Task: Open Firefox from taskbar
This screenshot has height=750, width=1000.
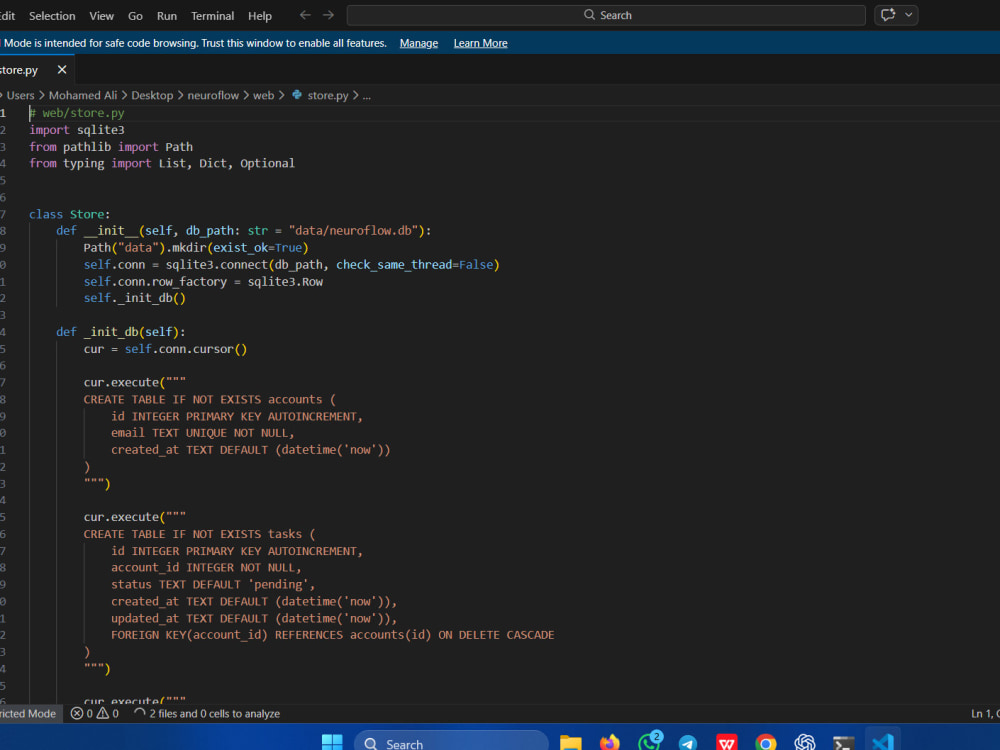Action: click(610, 743)
